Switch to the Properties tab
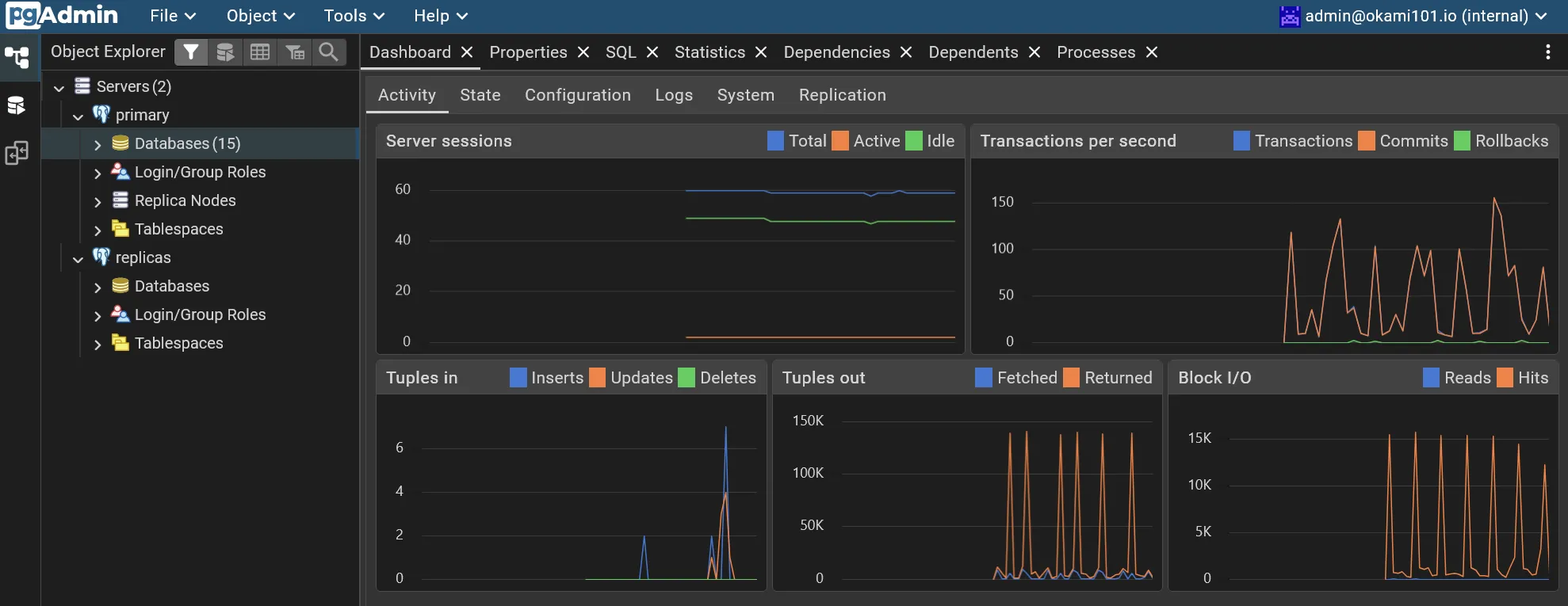The width and height of the screenshot is (1568, 606). (528, 52)
